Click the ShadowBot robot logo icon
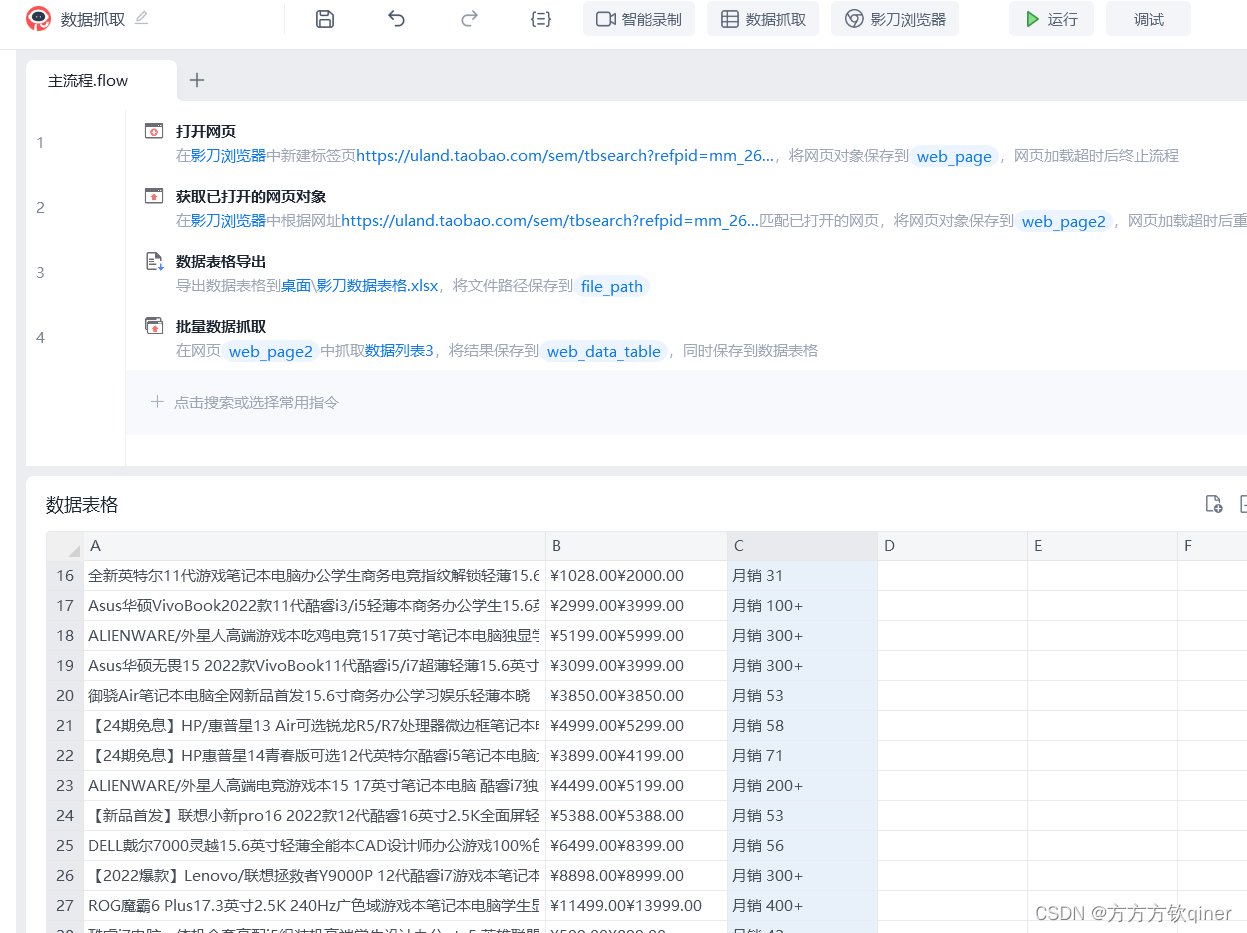1247x933 pixels. pyautogui.click(x=38, y=18)
